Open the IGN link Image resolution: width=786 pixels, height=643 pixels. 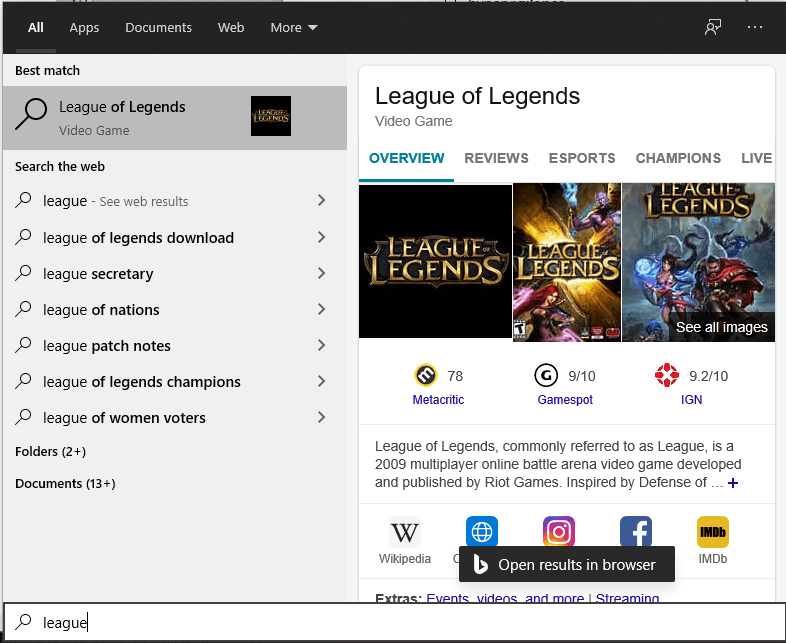click(691, 399)
